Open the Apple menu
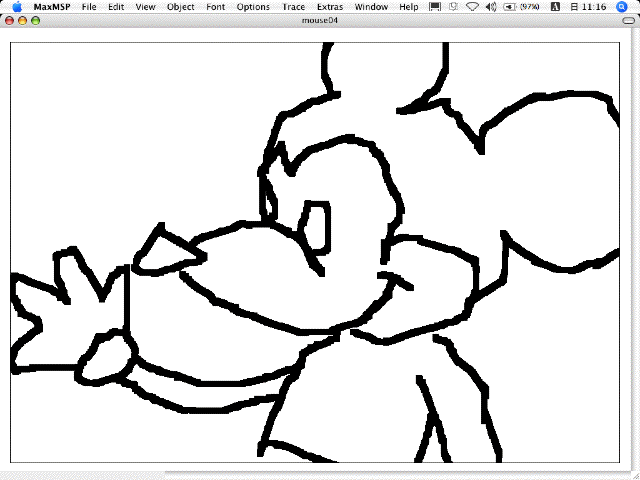This screenshot has height=480, width=640. point(17,7)
